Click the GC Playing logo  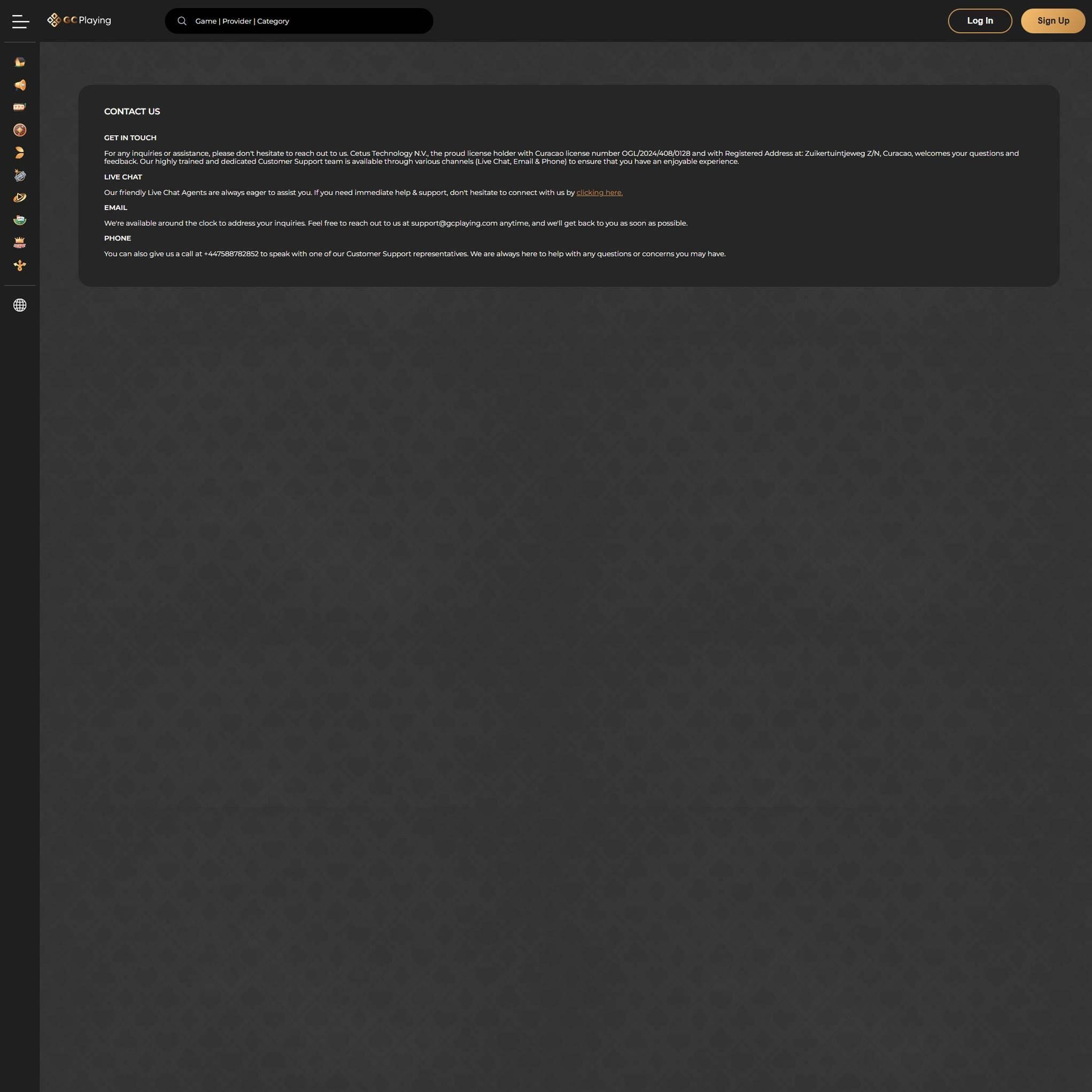79,20
